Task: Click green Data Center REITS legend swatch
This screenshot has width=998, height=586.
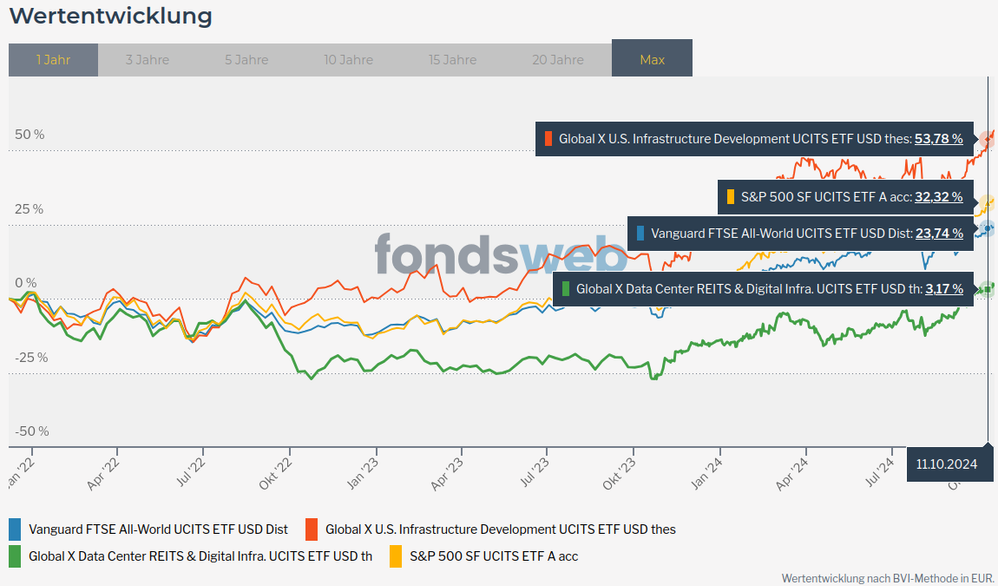Action: point(15,555)
